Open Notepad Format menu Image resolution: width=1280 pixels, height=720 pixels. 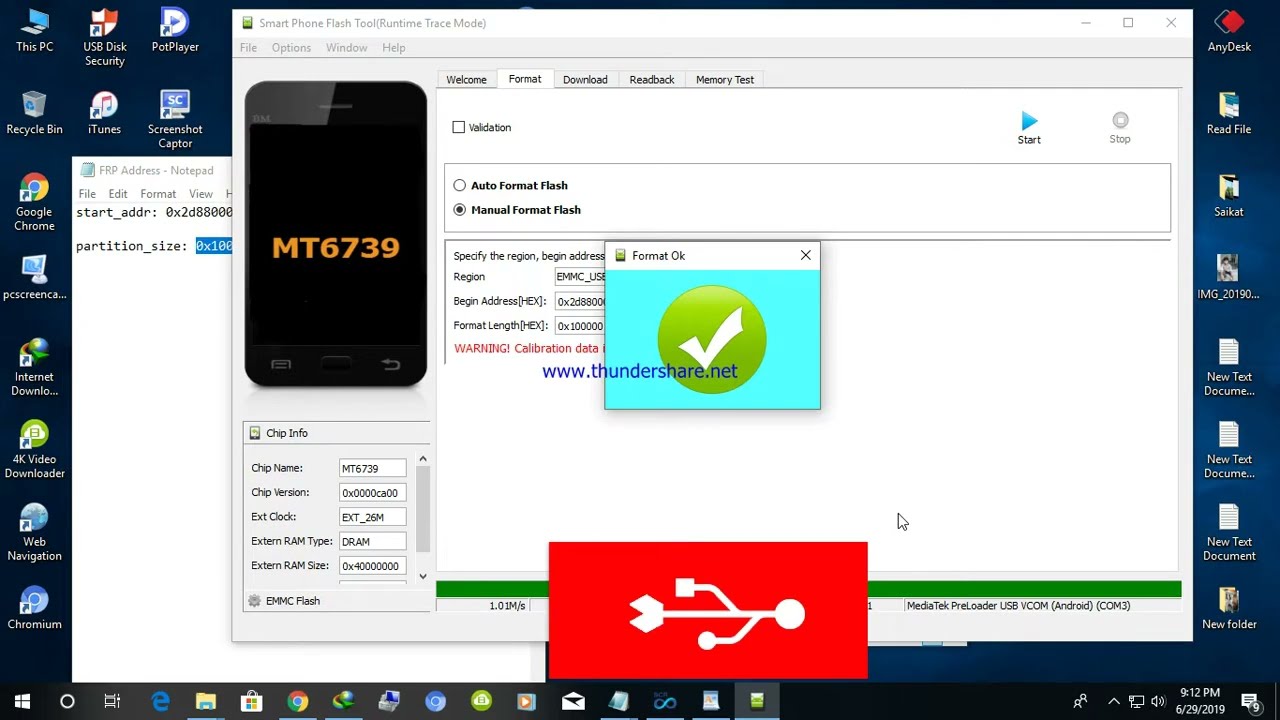tap(158, 194)
